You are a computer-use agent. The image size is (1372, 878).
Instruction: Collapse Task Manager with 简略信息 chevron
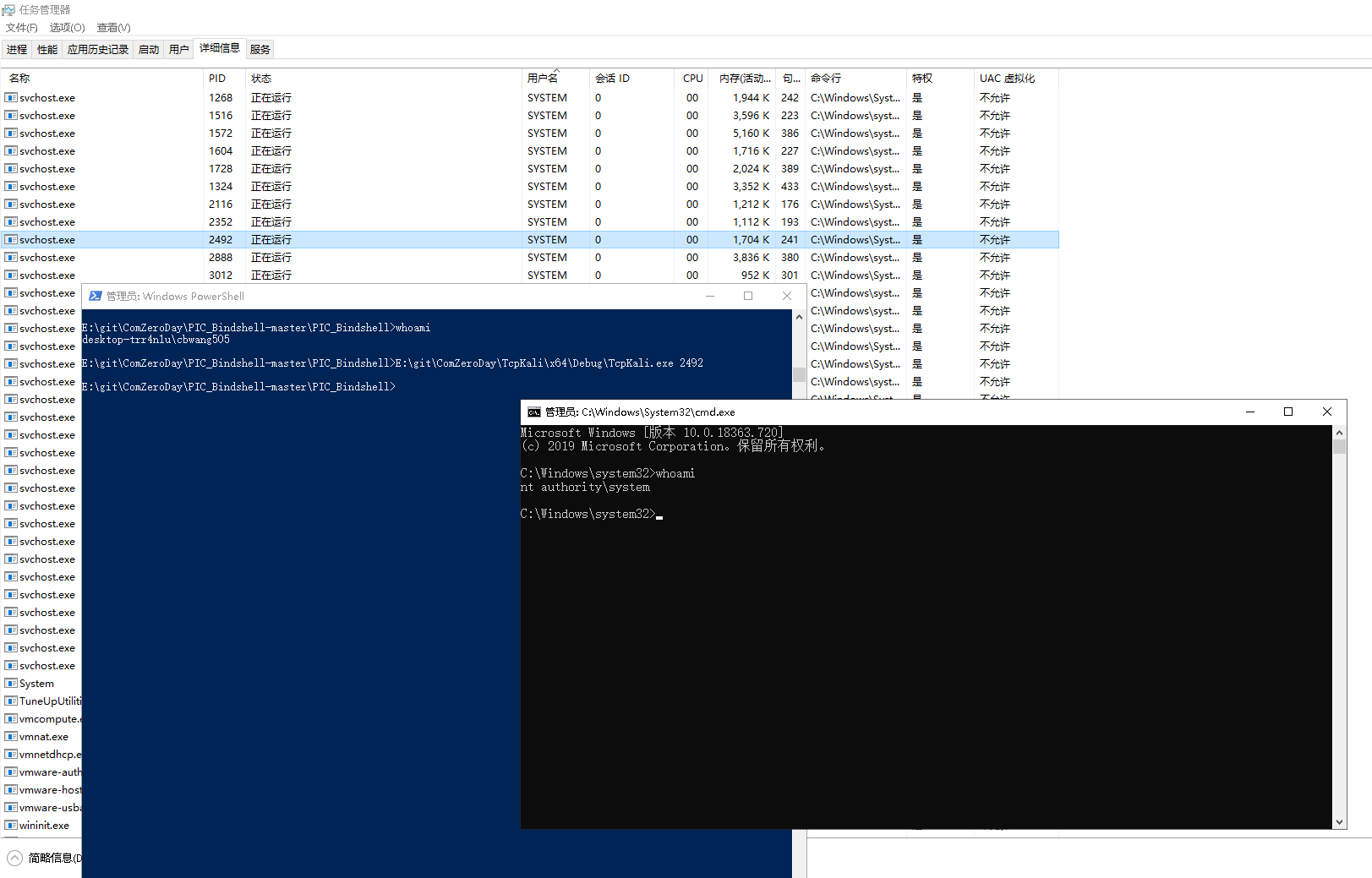(15, 858)
